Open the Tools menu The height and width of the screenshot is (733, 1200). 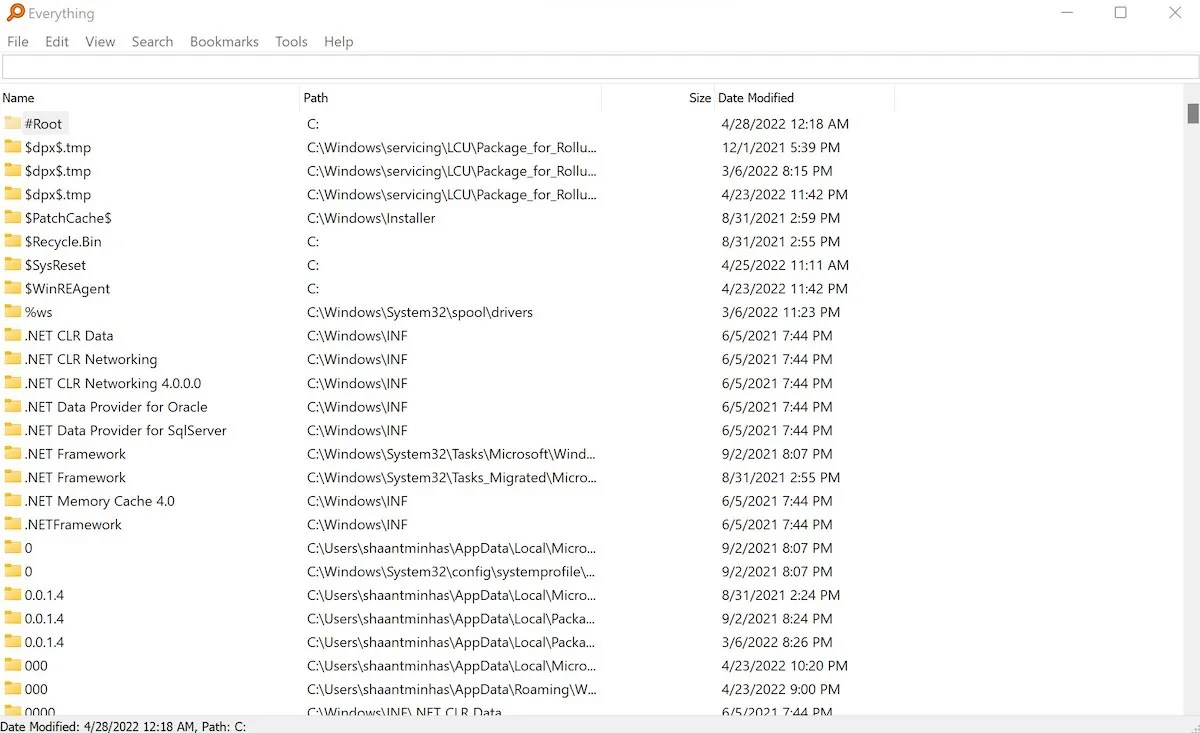click(291, 41)
